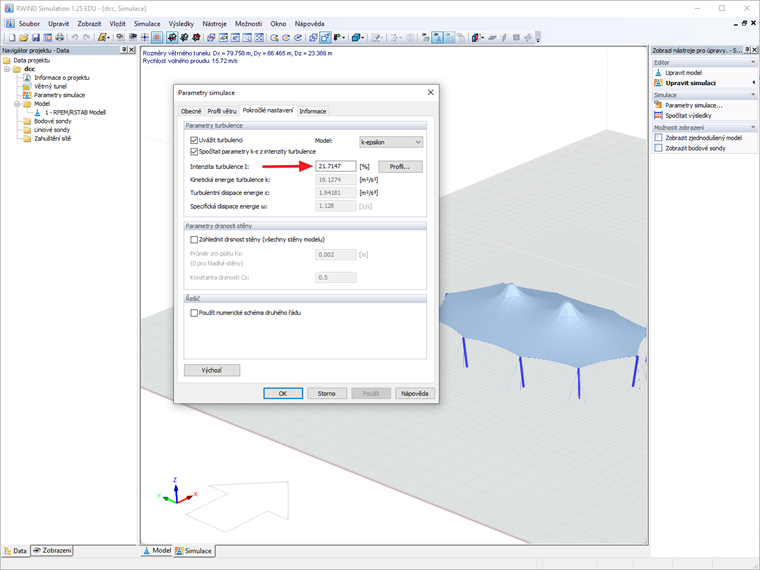Click the Intenzita turbulence I input field
760x570 pixels.
(x=335, y=166)
